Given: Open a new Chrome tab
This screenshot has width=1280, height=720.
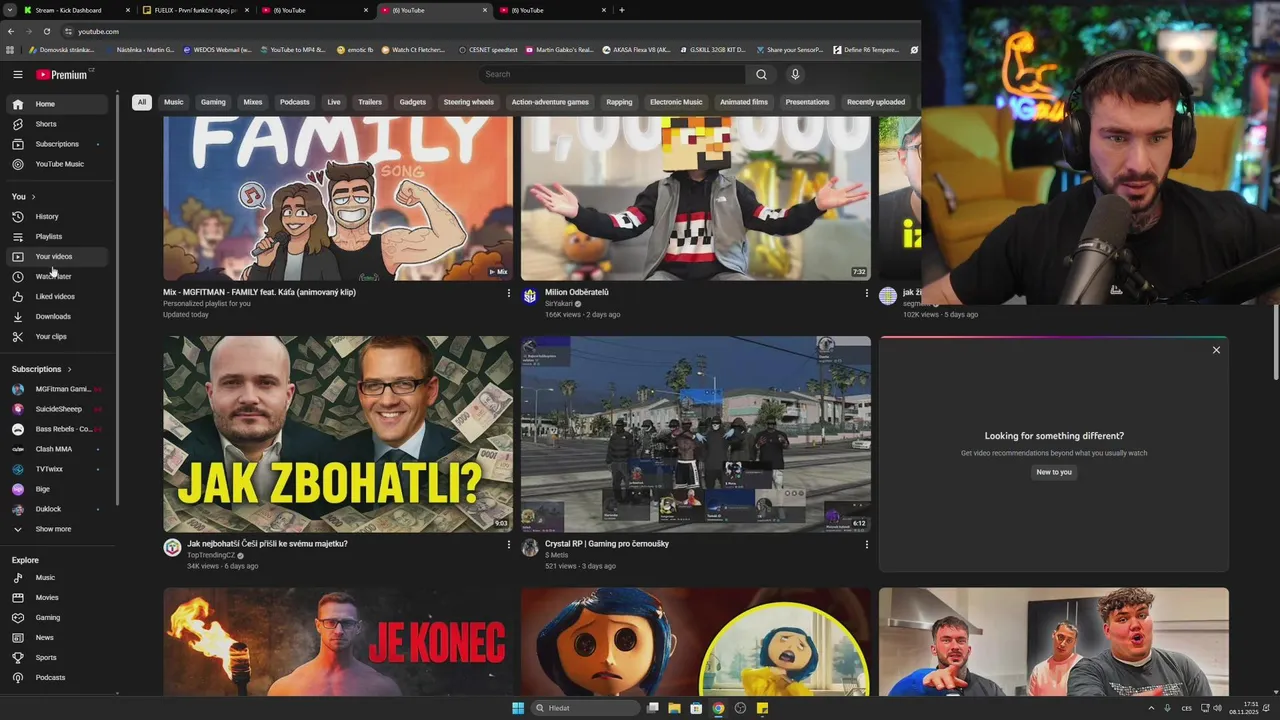Looking at the screenshot, I should tap(622, 10).
